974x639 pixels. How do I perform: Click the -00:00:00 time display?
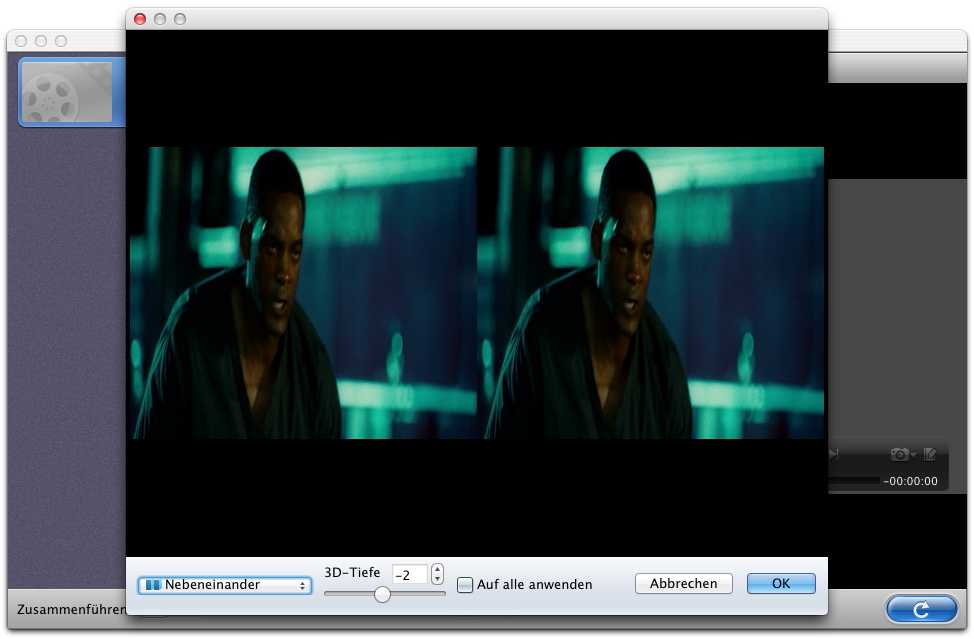point(911,481)
